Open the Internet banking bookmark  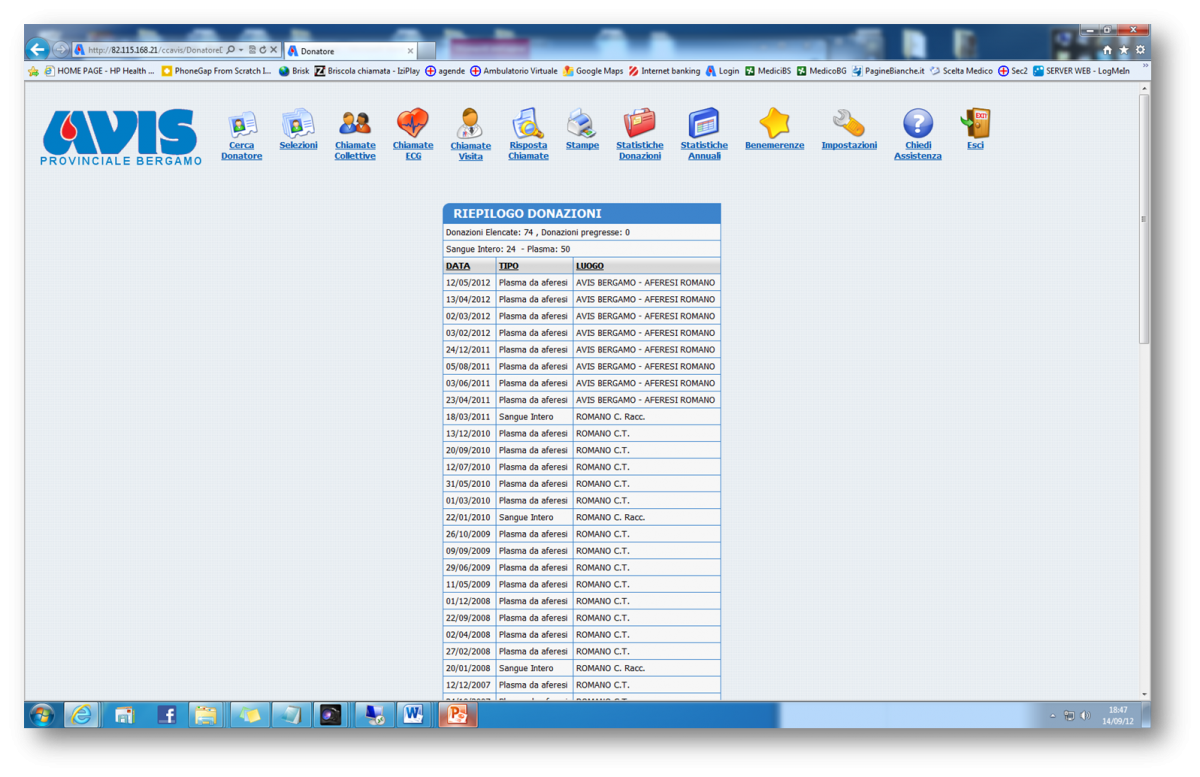pos(664,71)
